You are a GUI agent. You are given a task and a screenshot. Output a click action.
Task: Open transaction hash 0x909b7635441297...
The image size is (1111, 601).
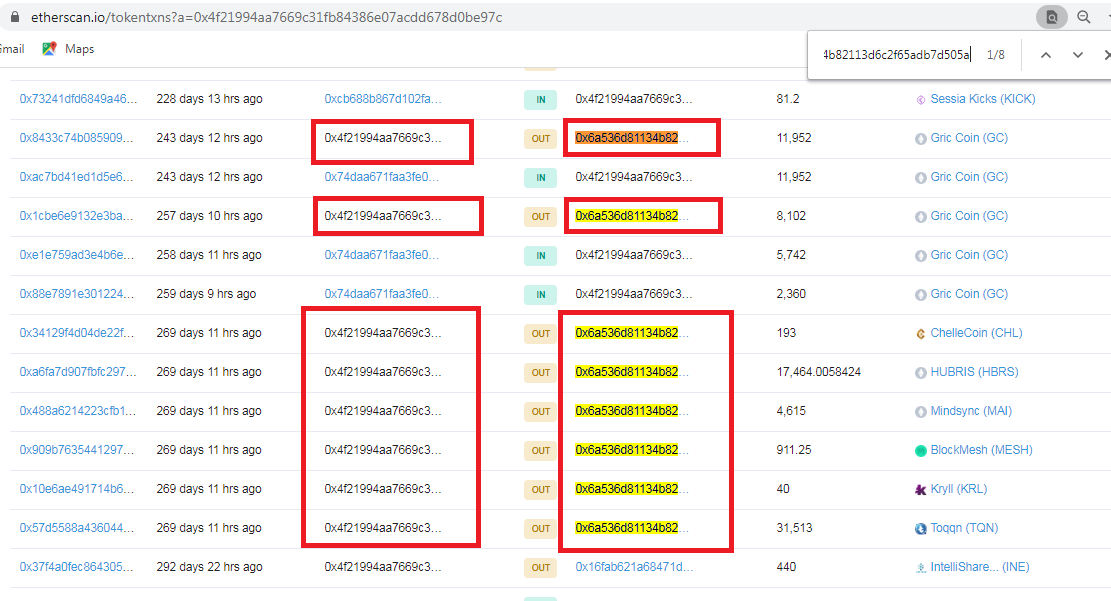pyautogui.click(x=76, y=449)
